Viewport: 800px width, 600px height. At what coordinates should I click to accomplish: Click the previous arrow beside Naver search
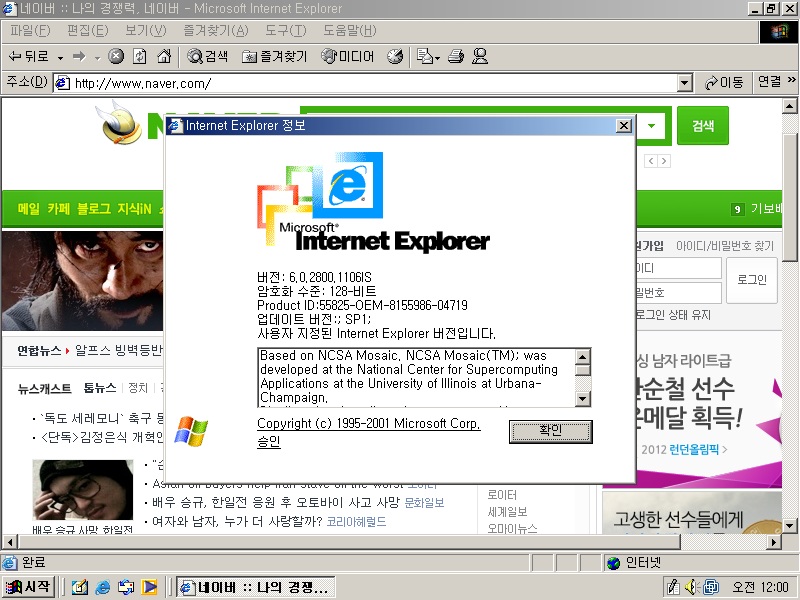point(651,161)
